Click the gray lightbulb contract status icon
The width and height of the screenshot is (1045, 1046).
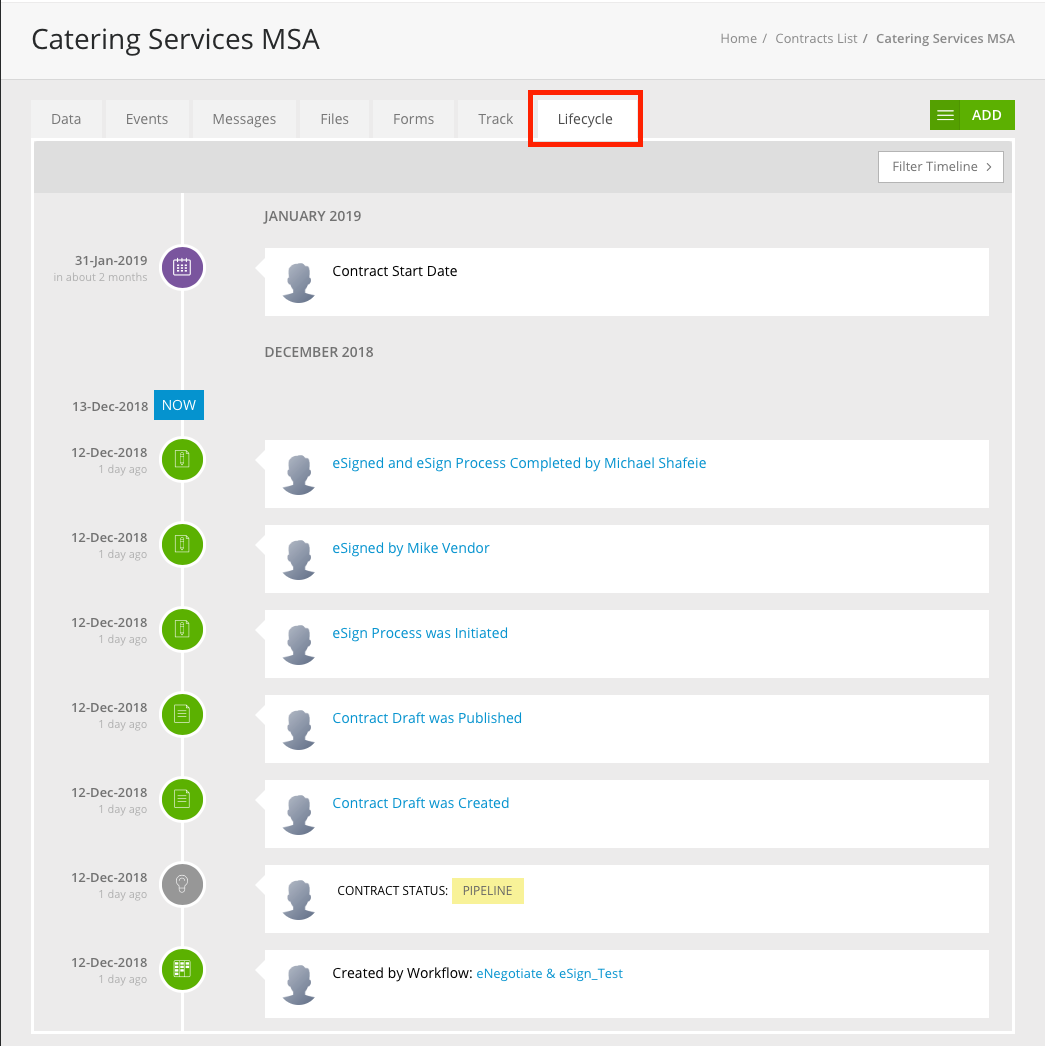[x=182, y=885]
